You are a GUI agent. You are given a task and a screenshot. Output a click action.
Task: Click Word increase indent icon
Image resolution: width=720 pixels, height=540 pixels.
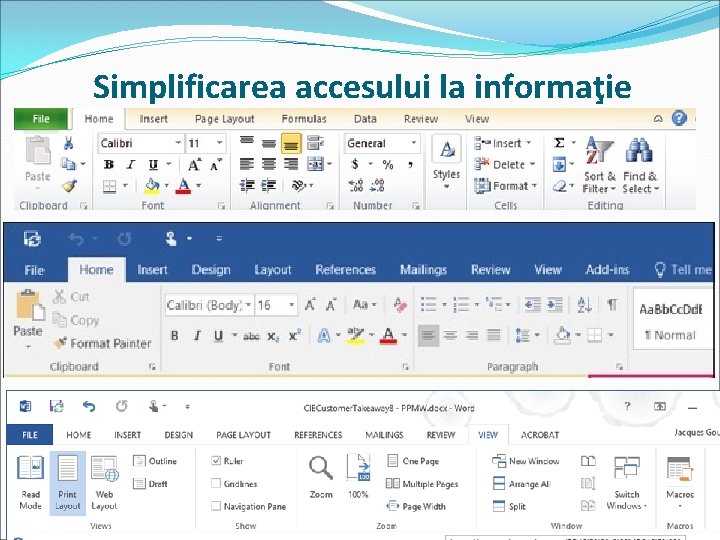(555, 304)
